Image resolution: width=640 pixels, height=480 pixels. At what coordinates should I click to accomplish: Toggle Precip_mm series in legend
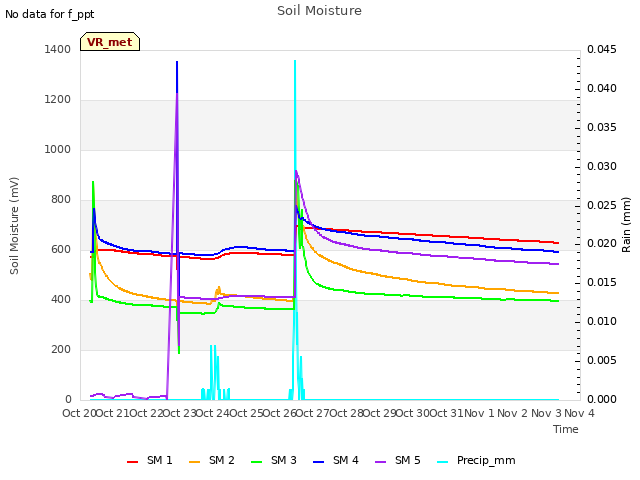coord(476,460)
